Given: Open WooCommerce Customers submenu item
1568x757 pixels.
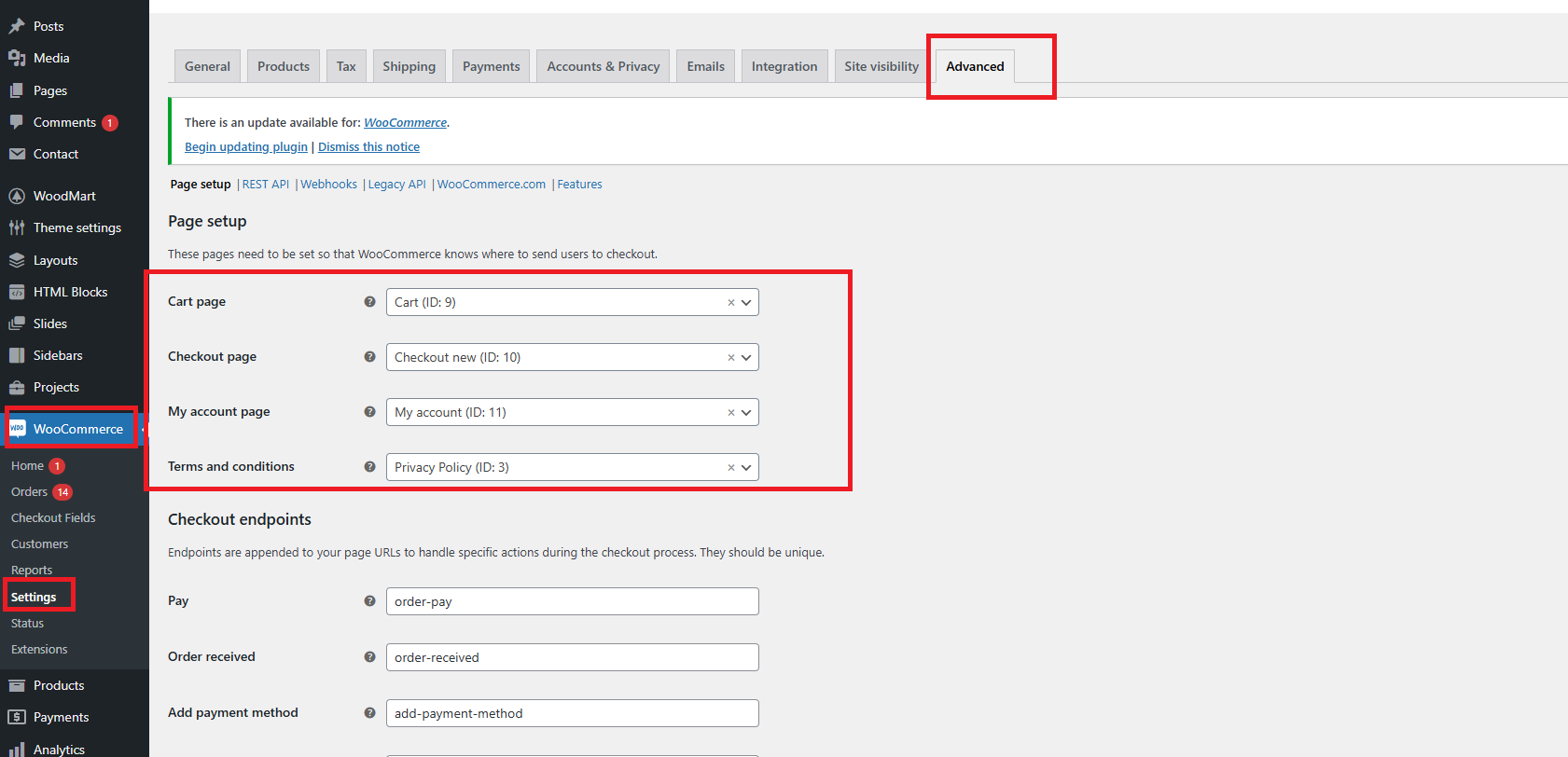Looking at the screenshot, I should [39, 544].
